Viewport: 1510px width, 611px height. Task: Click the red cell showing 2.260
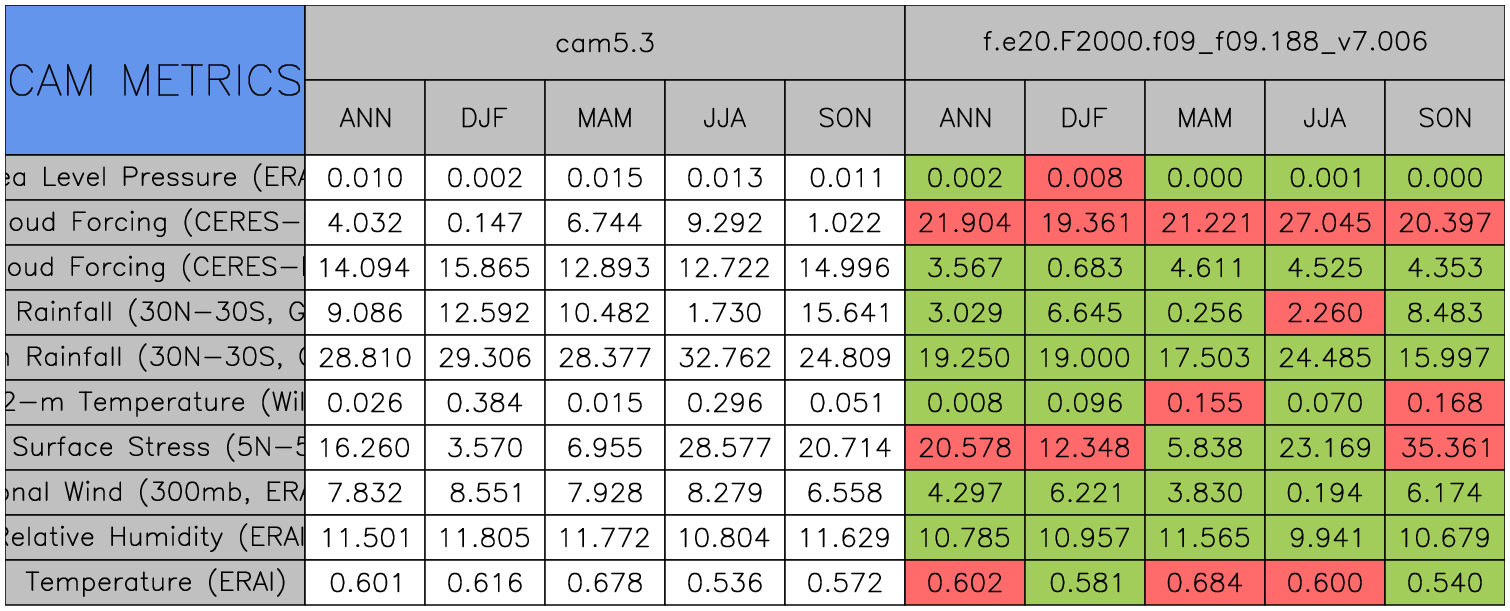point(1324,313)
